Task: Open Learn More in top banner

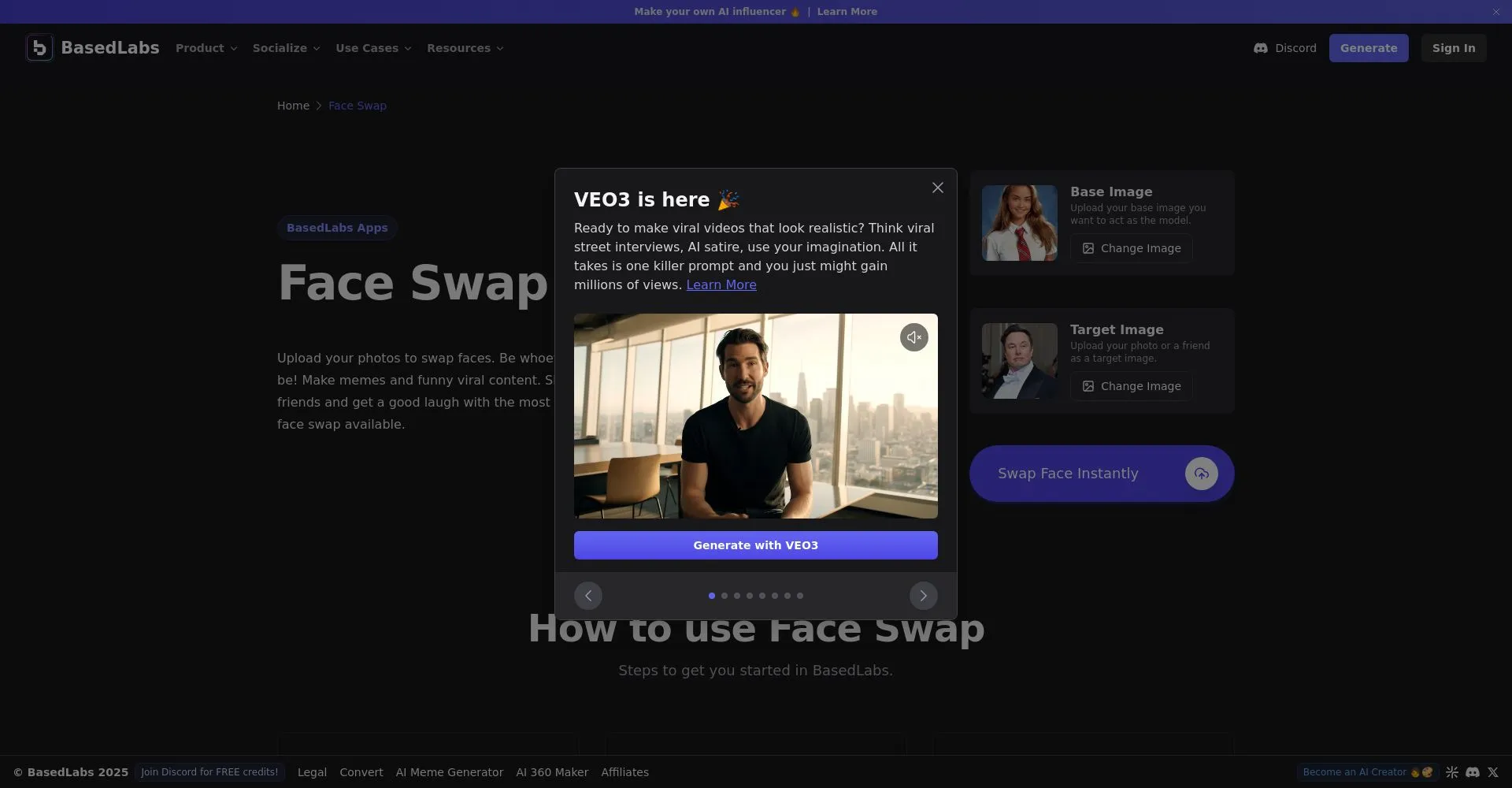Action: pos(847,12)
